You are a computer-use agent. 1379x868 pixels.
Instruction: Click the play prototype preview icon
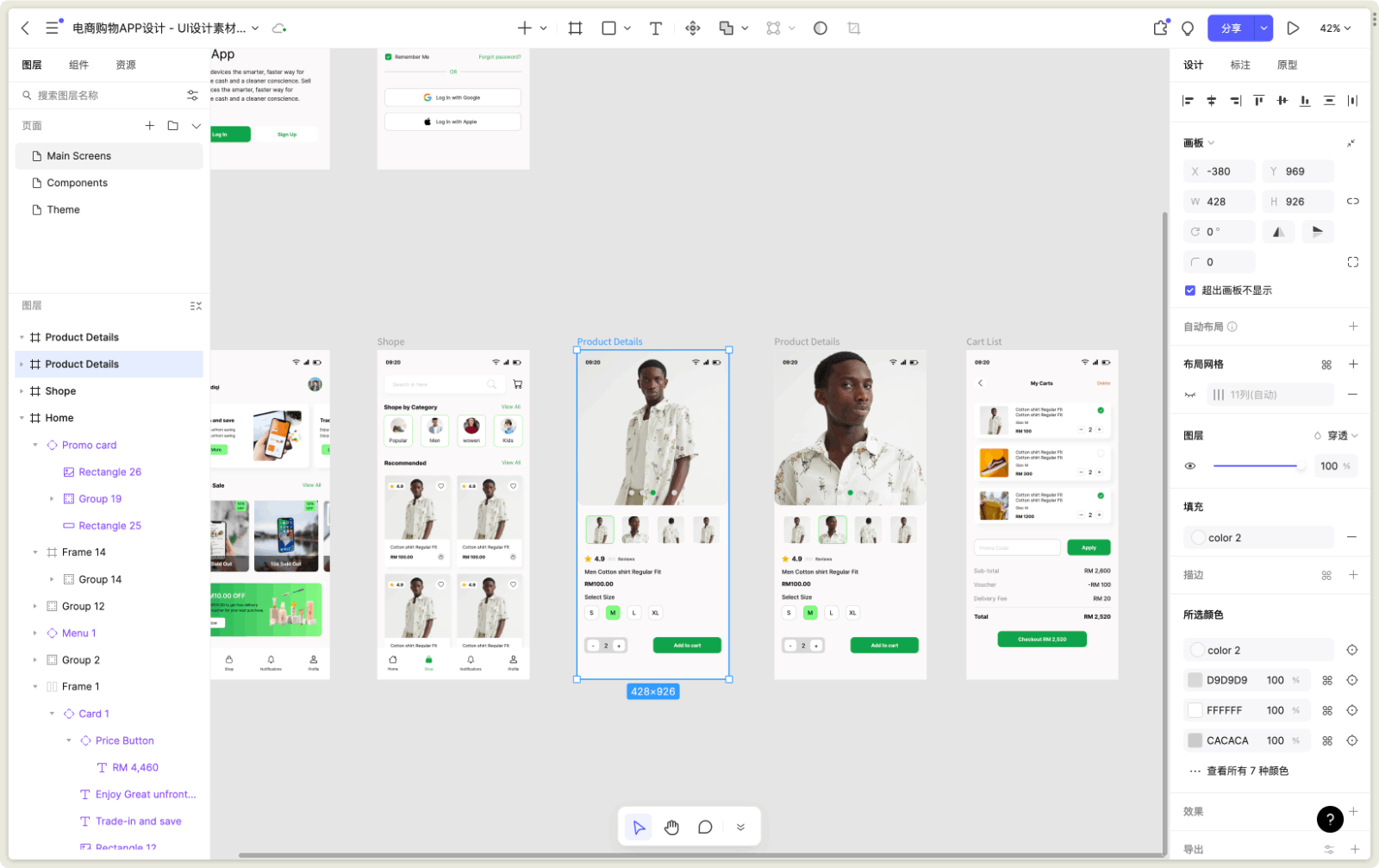(1293, 28)
